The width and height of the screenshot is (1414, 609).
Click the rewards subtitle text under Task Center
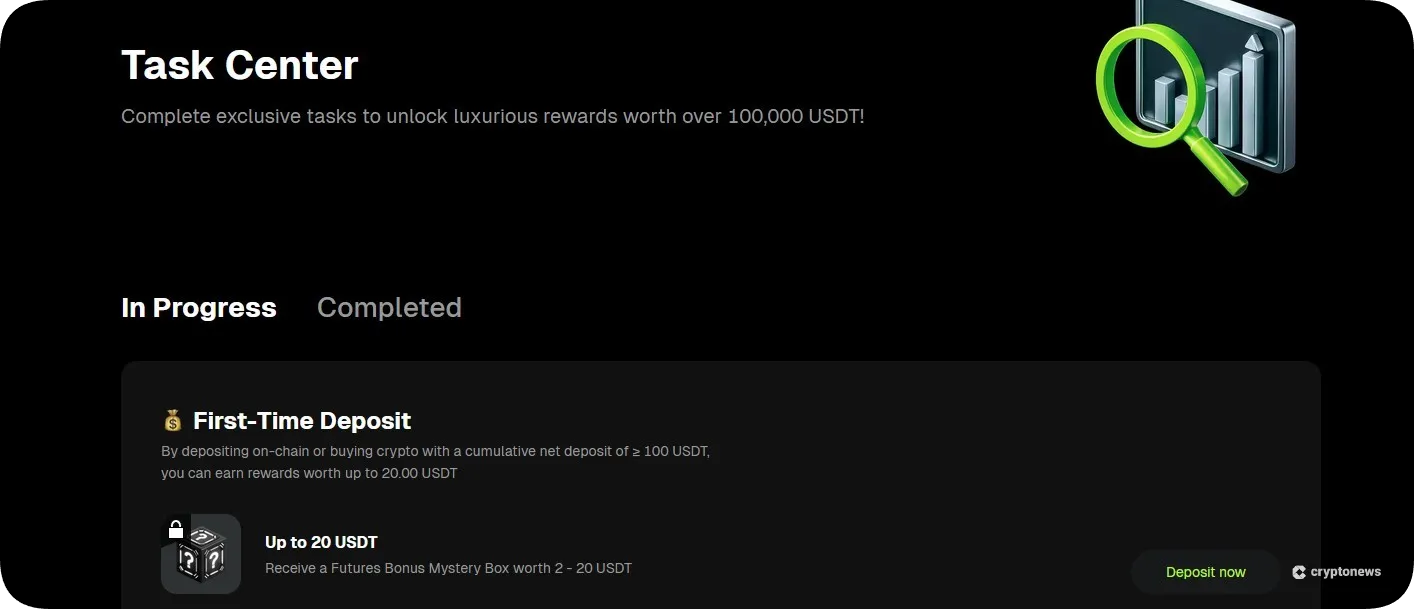point(492,116)
